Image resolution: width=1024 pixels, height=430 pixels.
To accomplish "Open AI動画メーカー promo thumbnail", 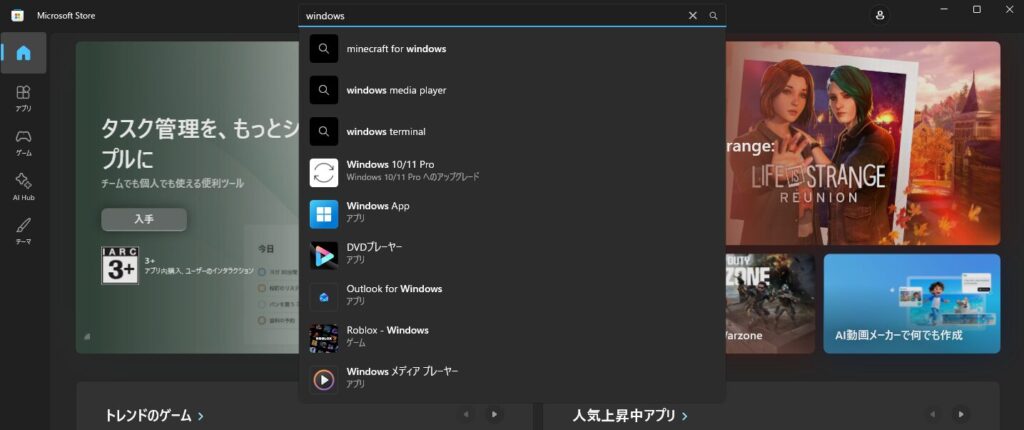I will 911,303.
